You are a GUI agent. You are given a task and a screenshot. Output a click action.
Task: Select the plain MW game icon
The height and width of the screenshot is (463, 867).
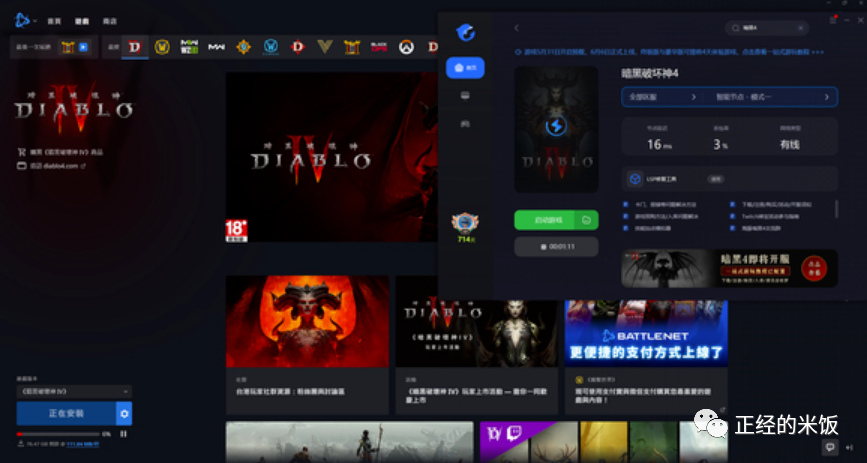tap(216, 47)
